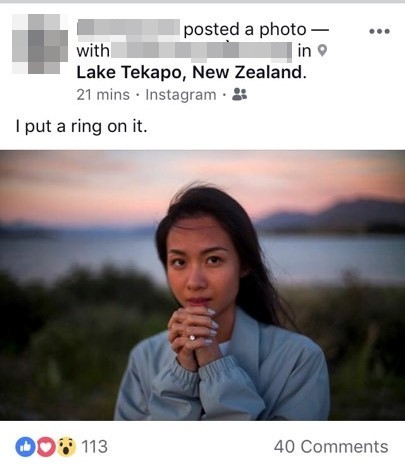The image size is (405, 465).
Task: Tap the red heart Love reaction icon
Action: pyautogui.click(x=46, y=447)
